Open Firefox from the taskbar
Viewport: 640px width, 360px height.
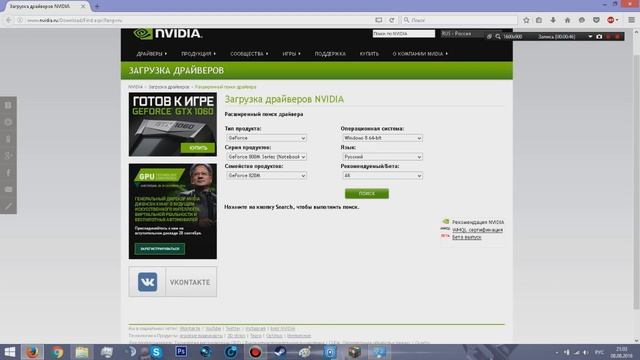tap(32, 352)
